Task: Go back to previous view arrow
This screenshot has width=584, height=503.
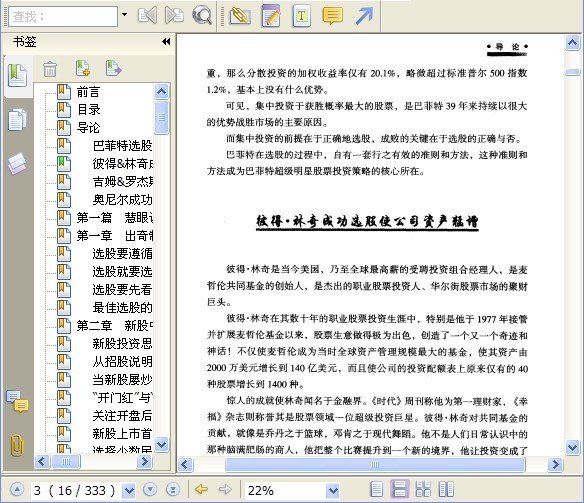Action: click(x=201, y=489)
